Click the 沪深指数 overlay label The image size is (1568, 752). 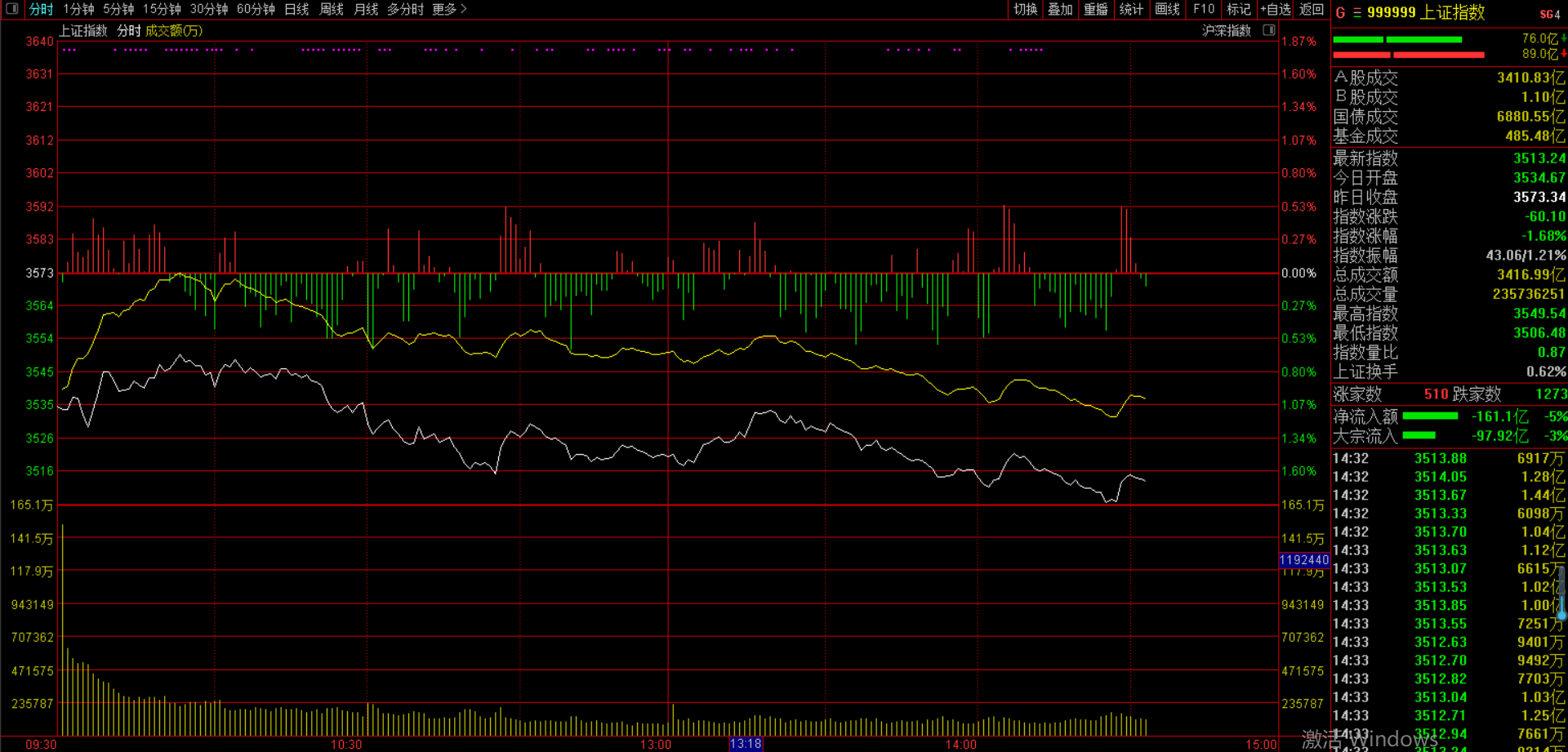click(x=1227, y=31)
